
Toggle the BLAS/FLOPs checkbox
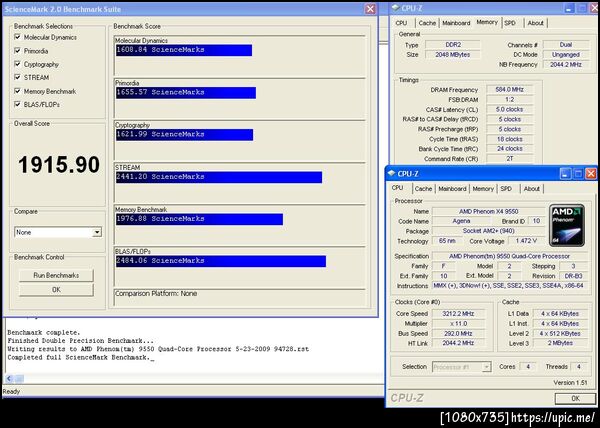(17, 104)
